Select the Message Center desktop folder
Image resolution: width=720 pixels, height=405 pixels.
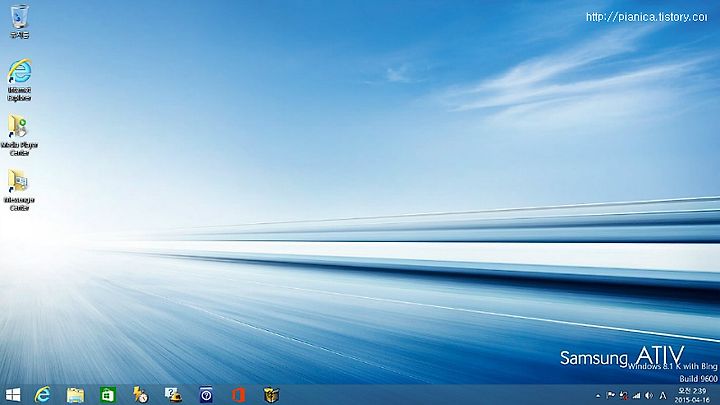(x=19, y=190)
